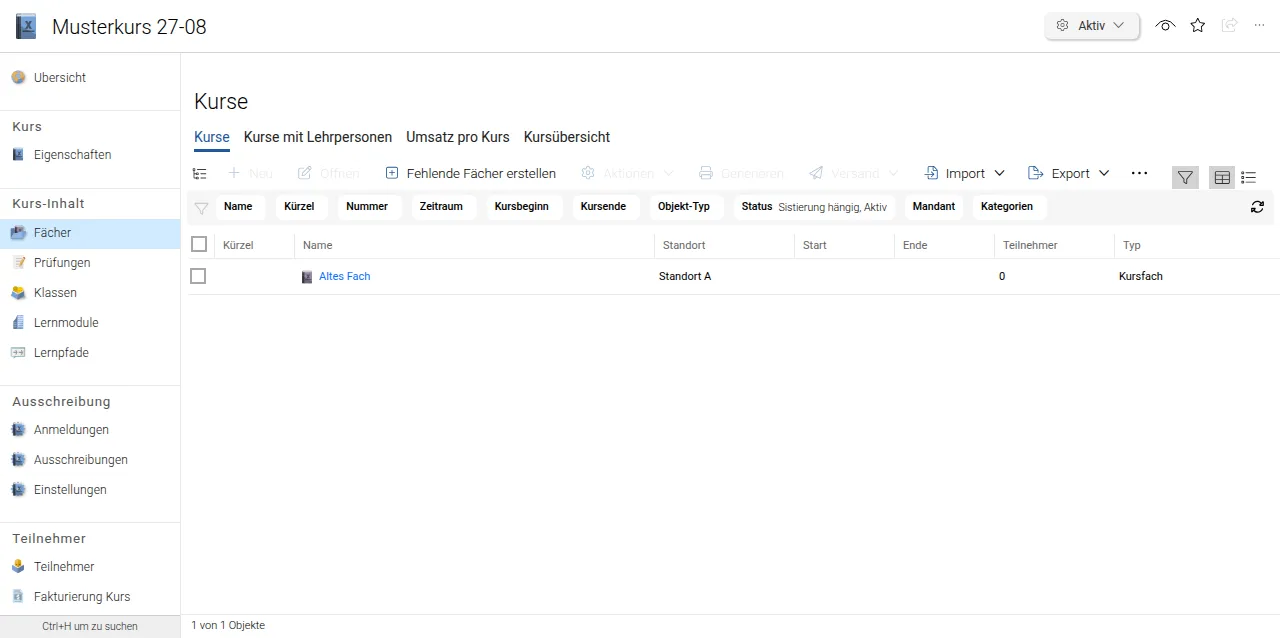Viewport: 1280px width, 638px height.
Task: Open the Altes Fach link
Action: point(344,277)
